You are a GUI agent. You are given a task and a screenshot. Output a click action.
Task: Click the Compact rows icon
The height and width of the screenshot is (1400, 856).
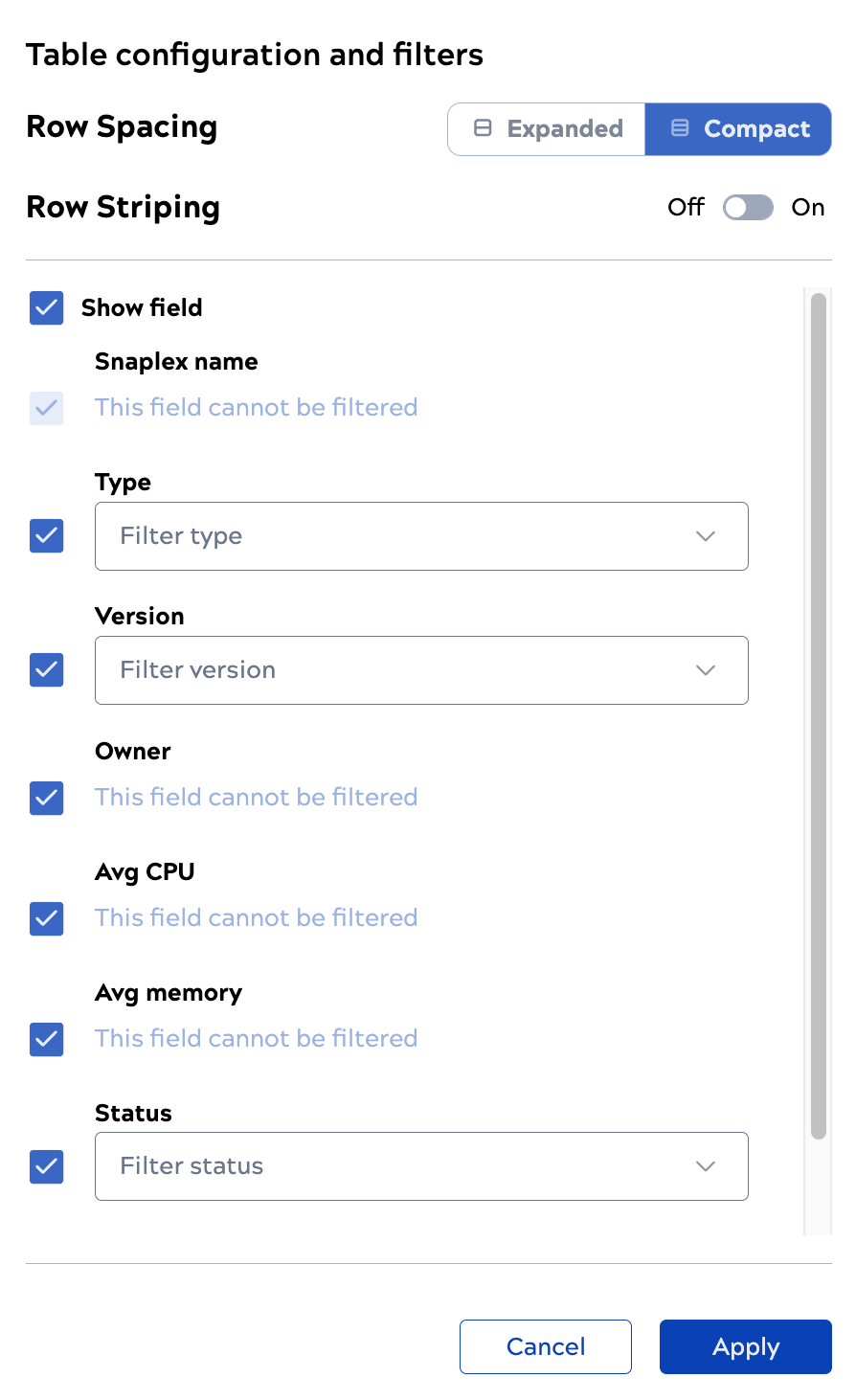tap(680, 128)
